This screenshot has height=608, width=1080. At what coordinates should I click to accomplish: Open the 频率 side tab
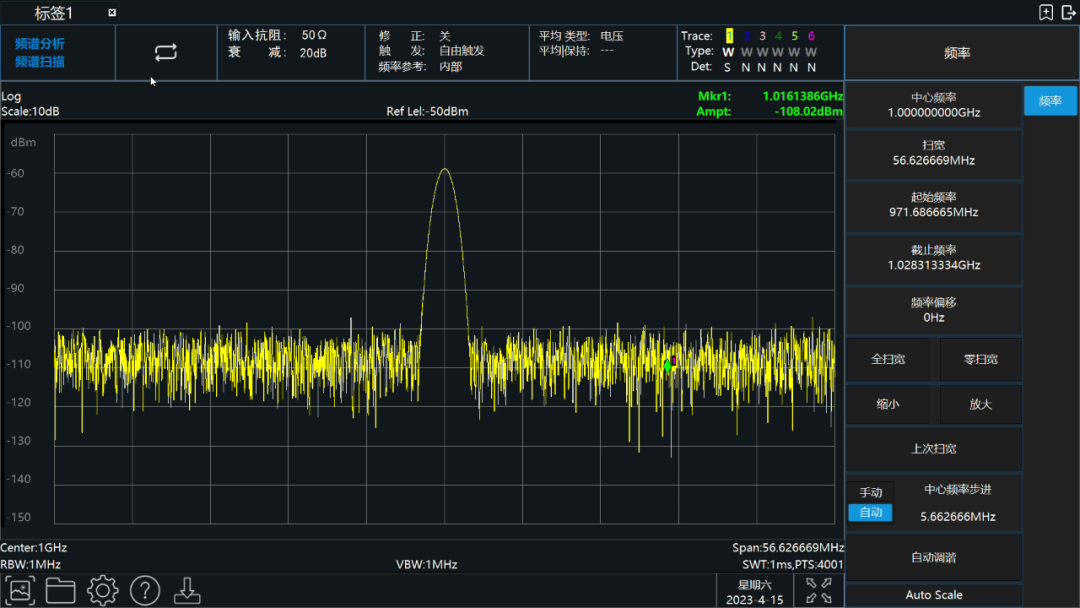(x=1050, y=101)
